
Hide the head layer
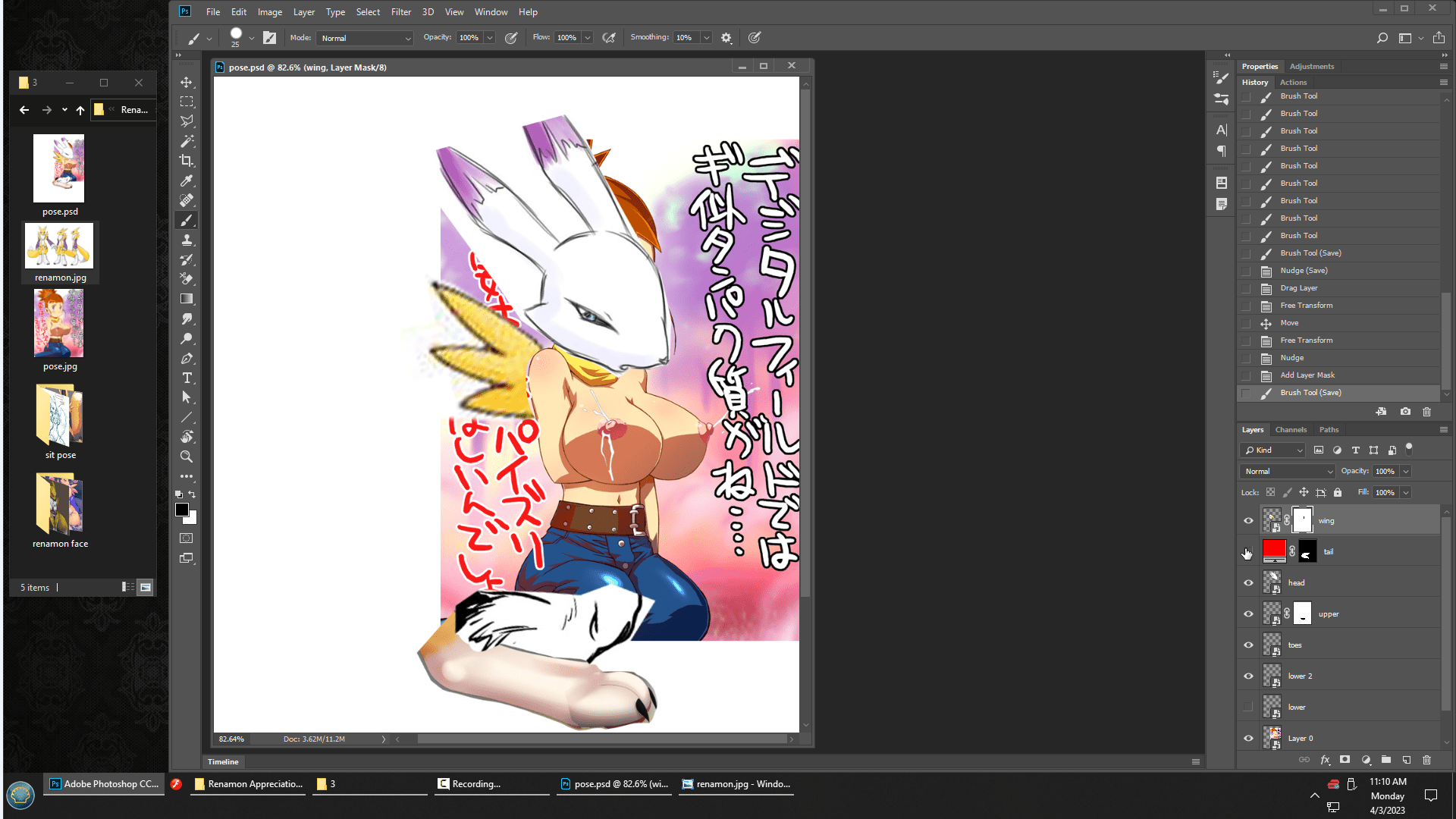[1248, 583]
